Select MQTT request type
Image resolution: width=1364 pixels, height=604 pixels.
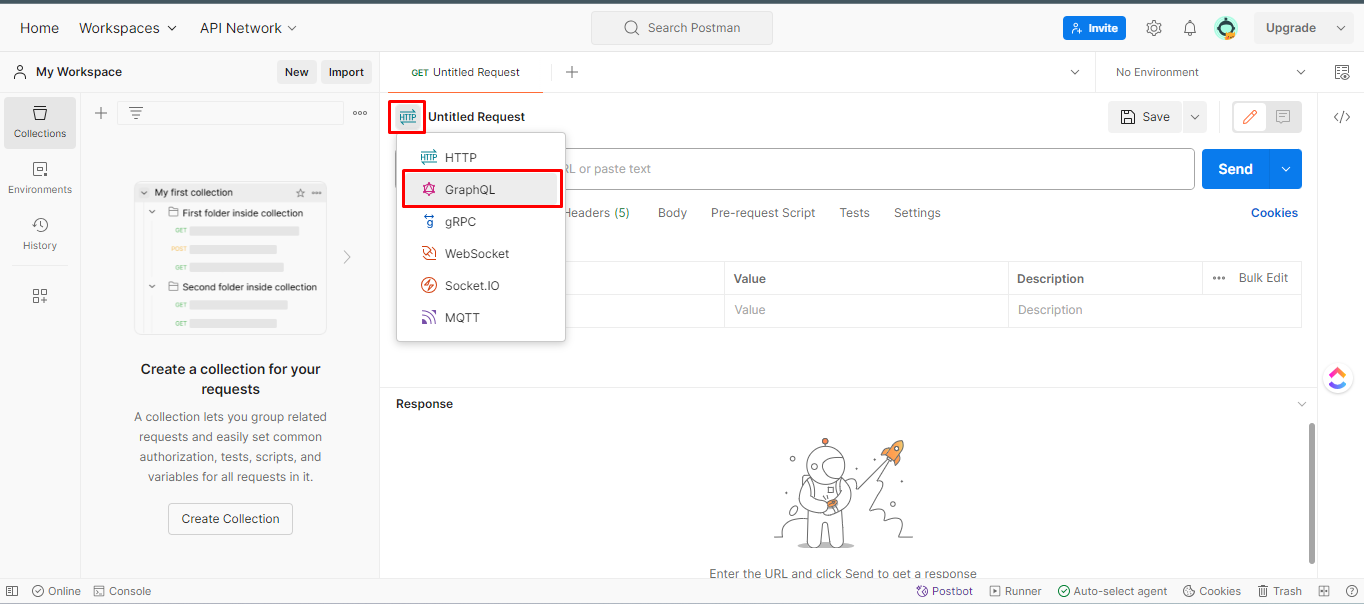(481, 317)
